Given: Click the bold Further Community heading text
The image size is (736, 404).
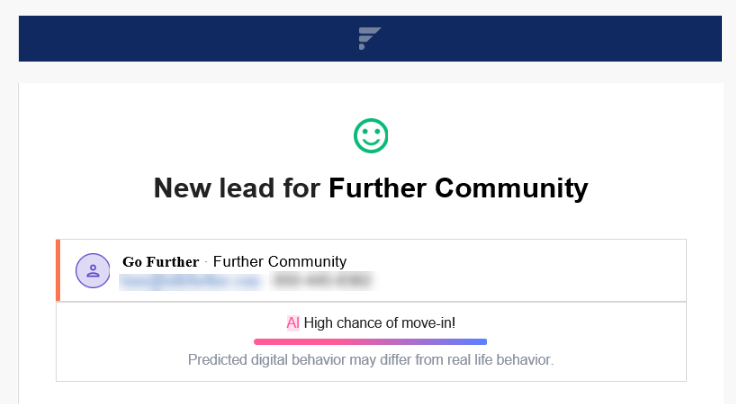Looking at the screenshot, I should click(458, 188).
